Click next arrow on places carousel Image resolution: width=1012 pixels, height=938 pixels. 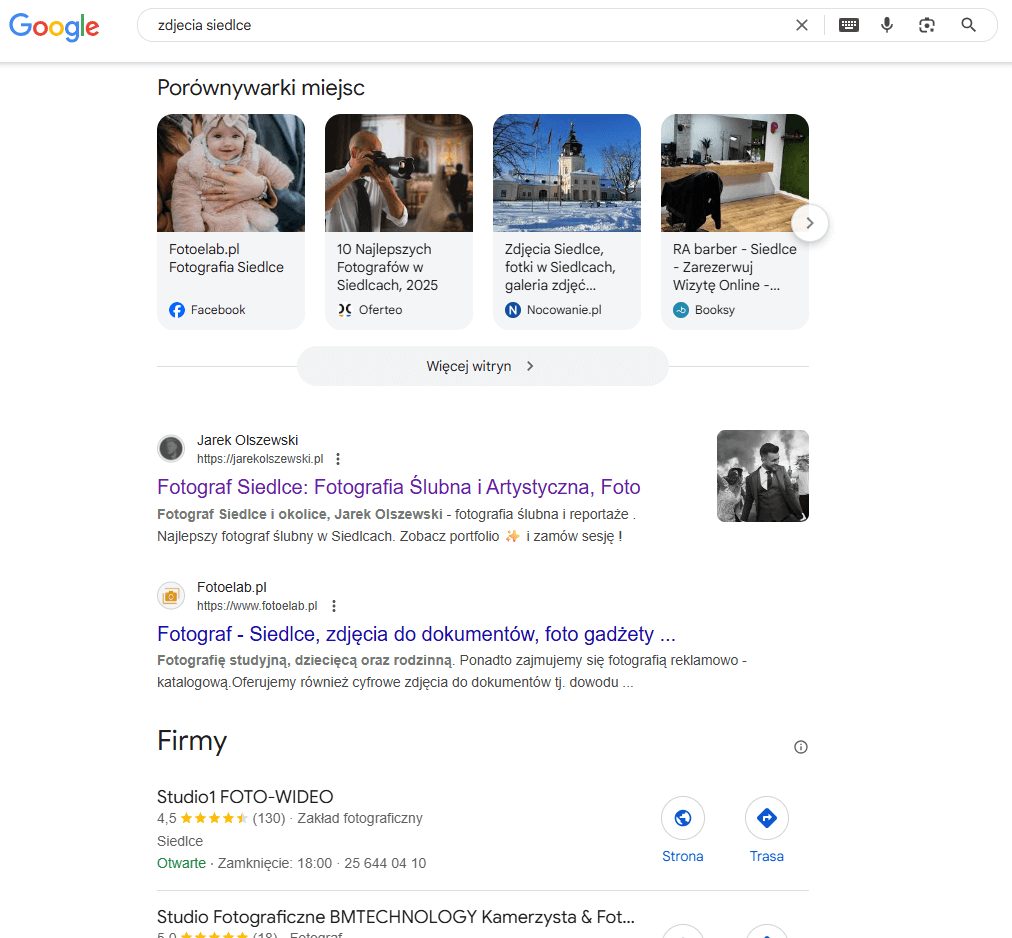(x=809, y=223)
